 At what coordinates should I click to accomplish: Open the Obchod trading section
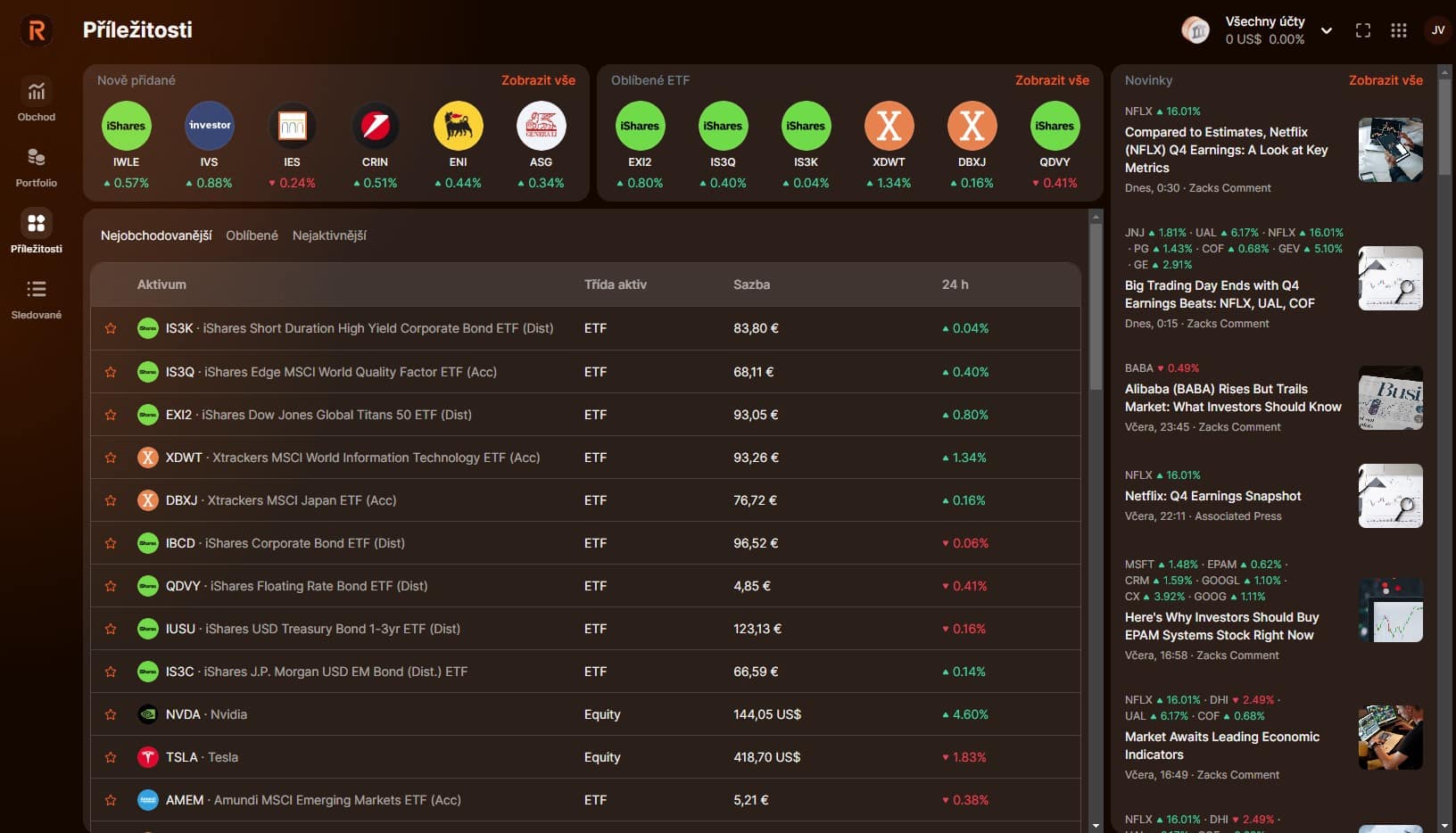[36, 99]
